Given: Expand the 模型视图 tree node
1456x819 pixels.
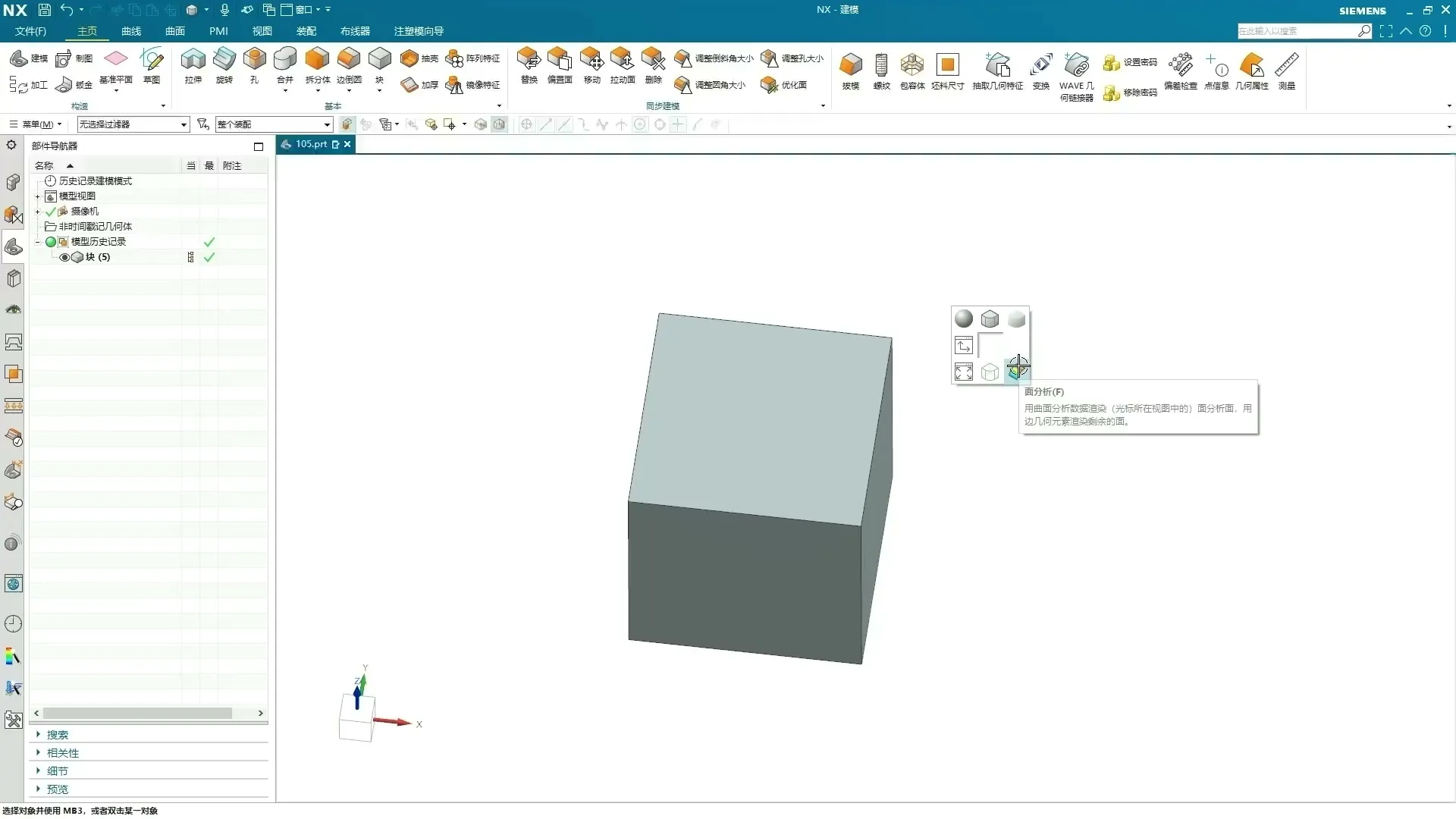Looking at the screenshot, I should [37, 196].
